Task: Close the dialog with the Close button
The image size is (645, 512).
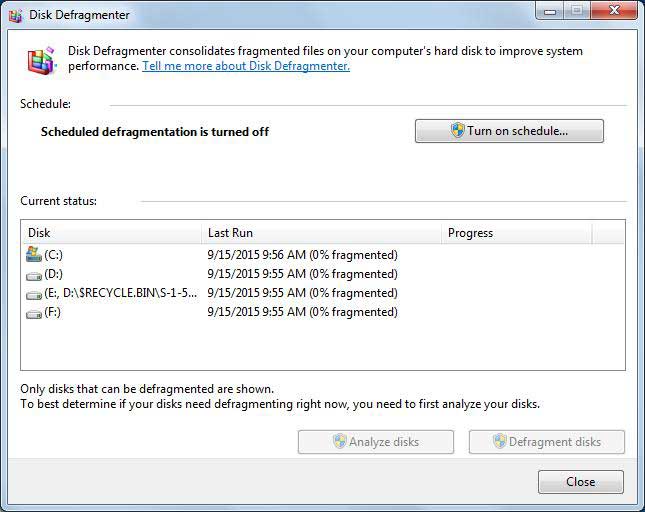Action: pyautogui.click(x=580, y=482)
